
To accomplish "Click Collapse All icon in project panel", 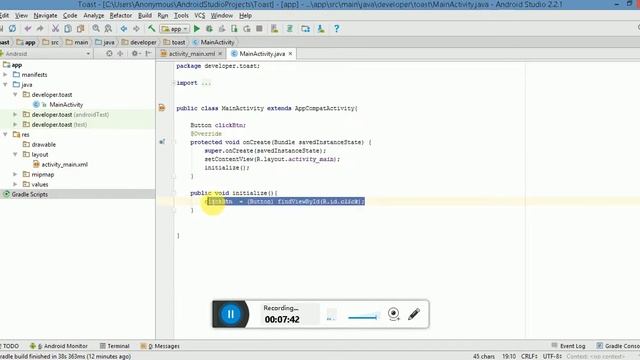I will pos(120,53).
